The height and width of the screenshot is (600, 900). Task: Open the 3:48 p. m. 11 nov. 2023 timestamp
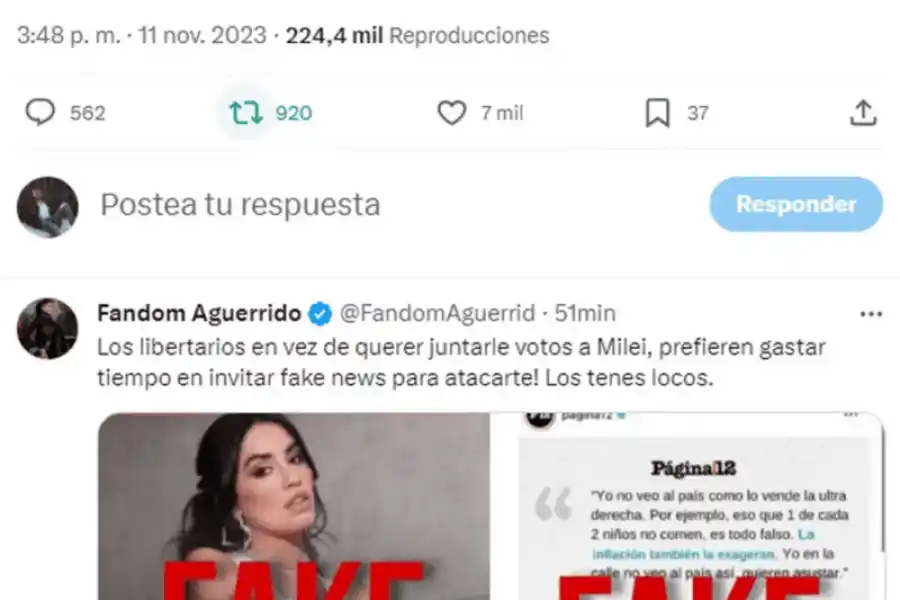coord(142,36)
